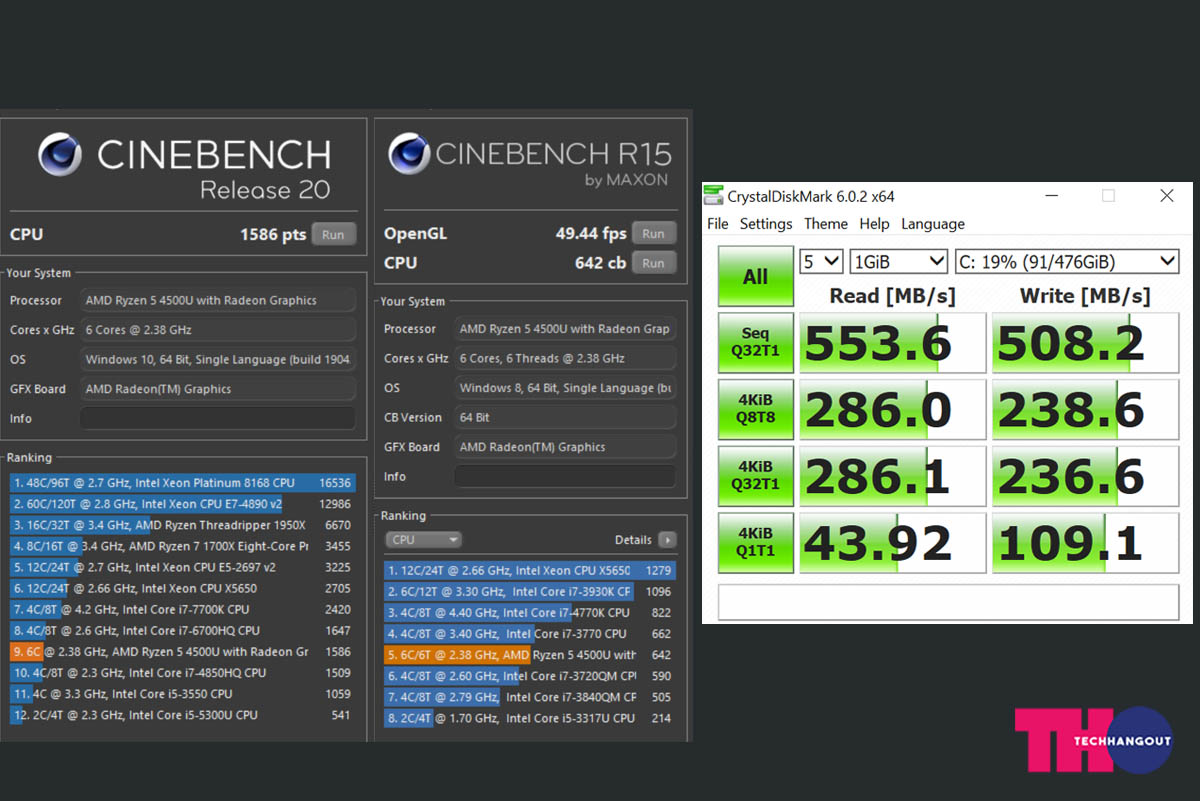Select the '6 Cores, 6 Threads @ 2.38 GHz' field
This screenshot has height=801, width=1200.
click(x=565, y=358)
